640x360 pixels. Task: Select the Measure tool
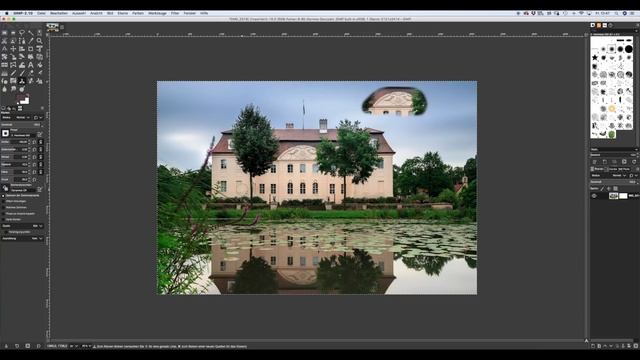4,49
